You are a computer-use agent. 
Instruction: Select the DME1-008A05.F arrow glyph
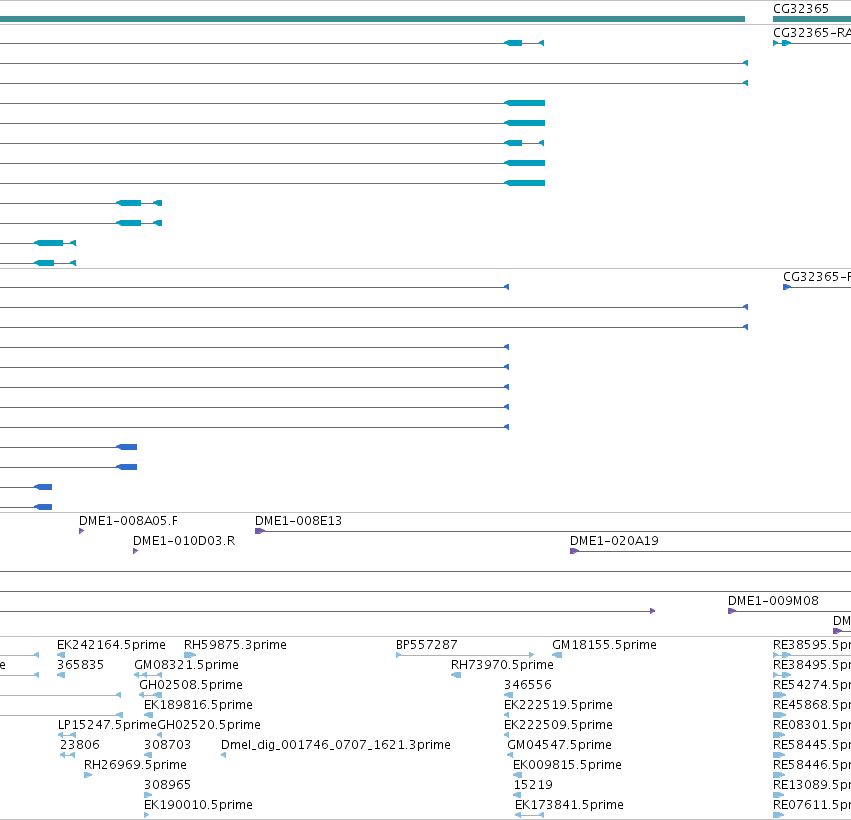click(x=81, y=531)
